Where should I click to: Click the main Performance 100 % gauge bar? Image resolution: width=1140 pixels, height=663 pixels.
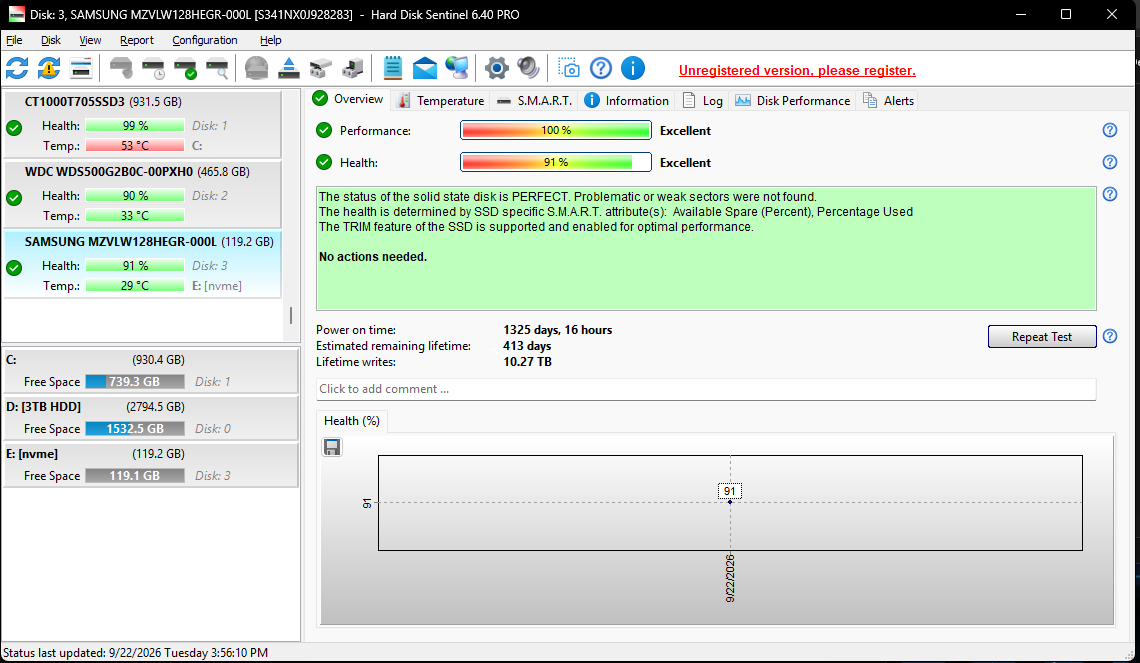point(556,130)
